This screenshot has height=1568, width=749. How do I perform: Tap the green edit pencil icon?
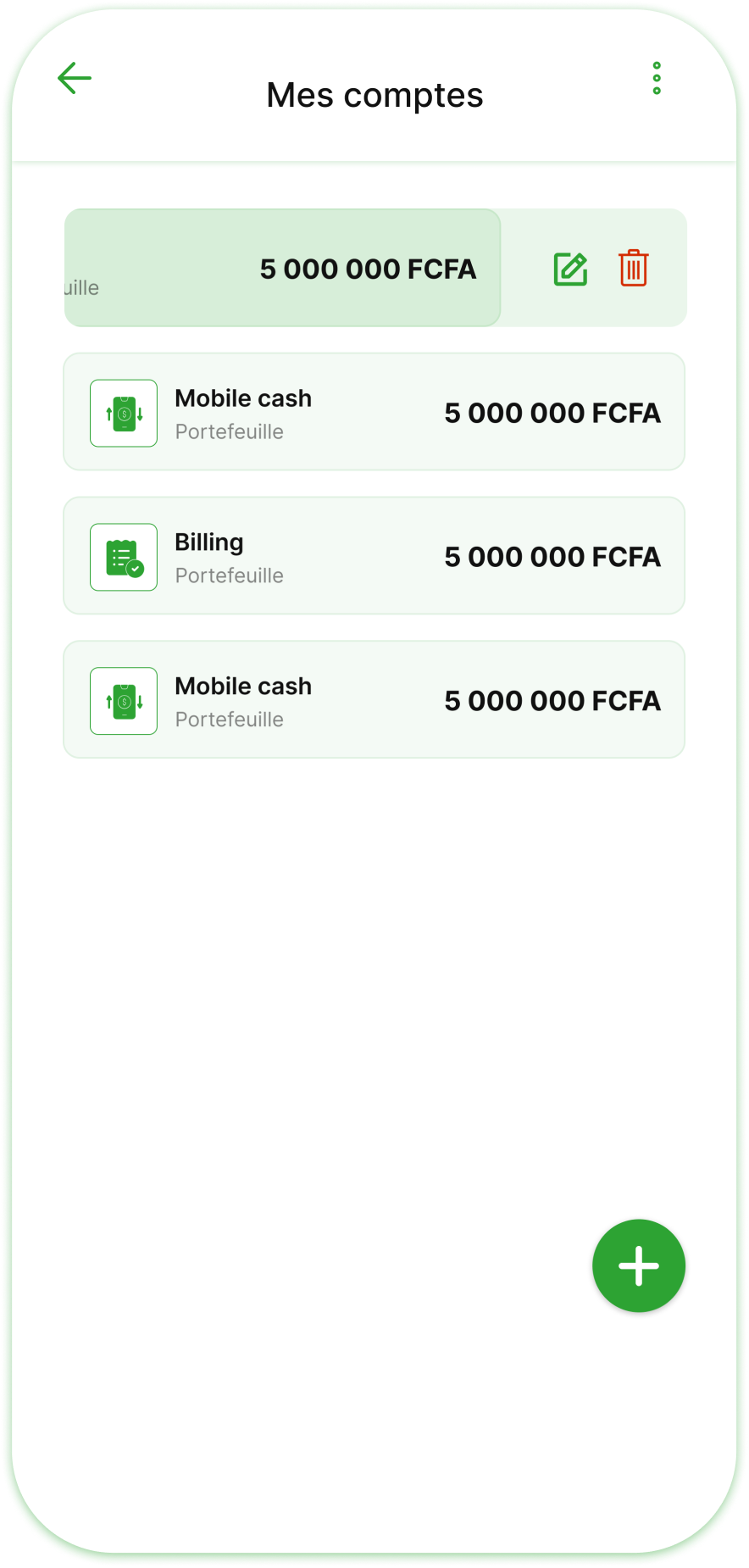[x=571, y=269]
